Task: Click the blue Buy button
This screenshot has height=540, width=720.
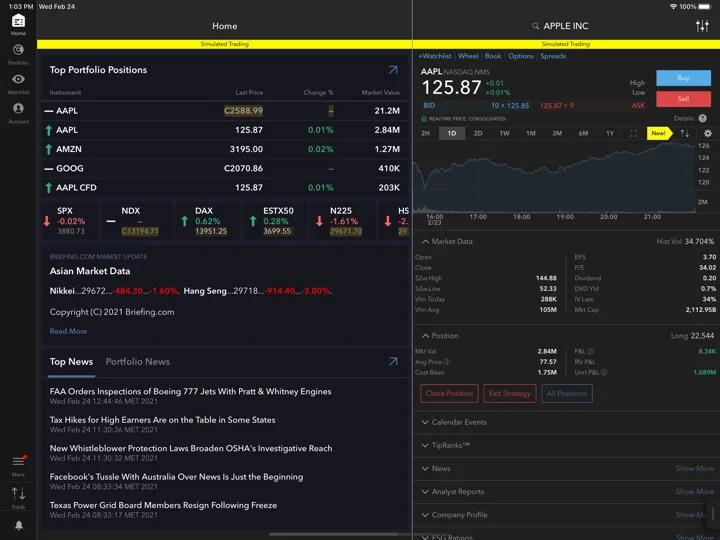Action: tap(683, 78)
